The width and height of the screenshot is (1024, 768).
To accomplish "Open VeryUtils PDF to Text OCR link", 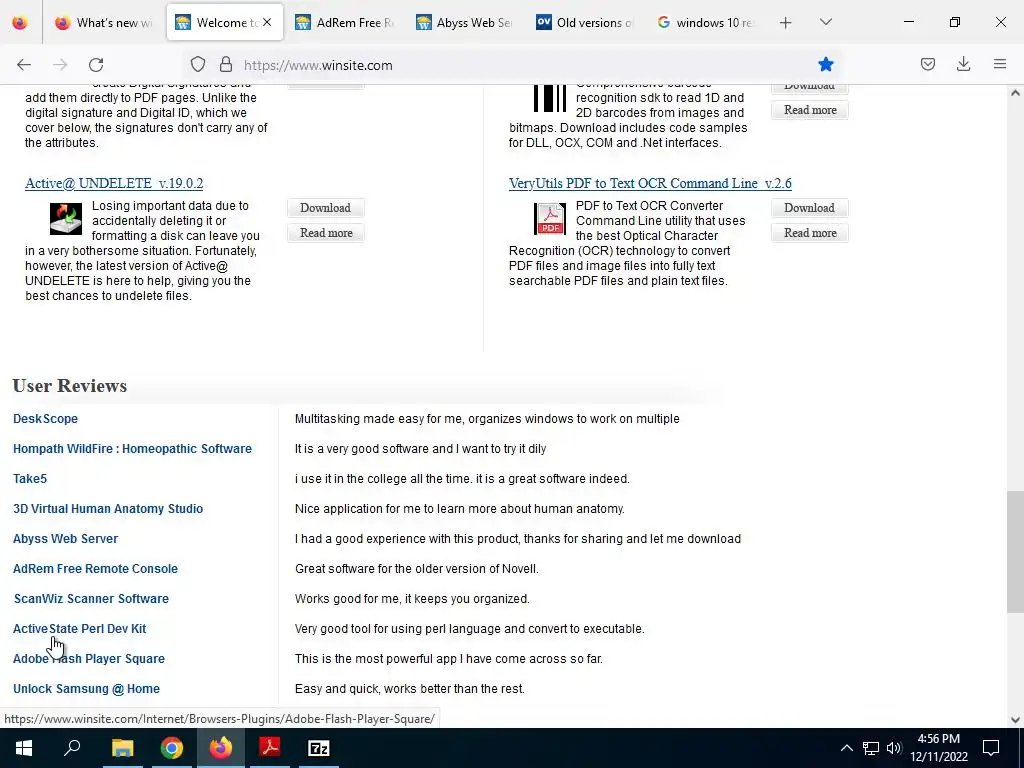I will tap(650, 184).
